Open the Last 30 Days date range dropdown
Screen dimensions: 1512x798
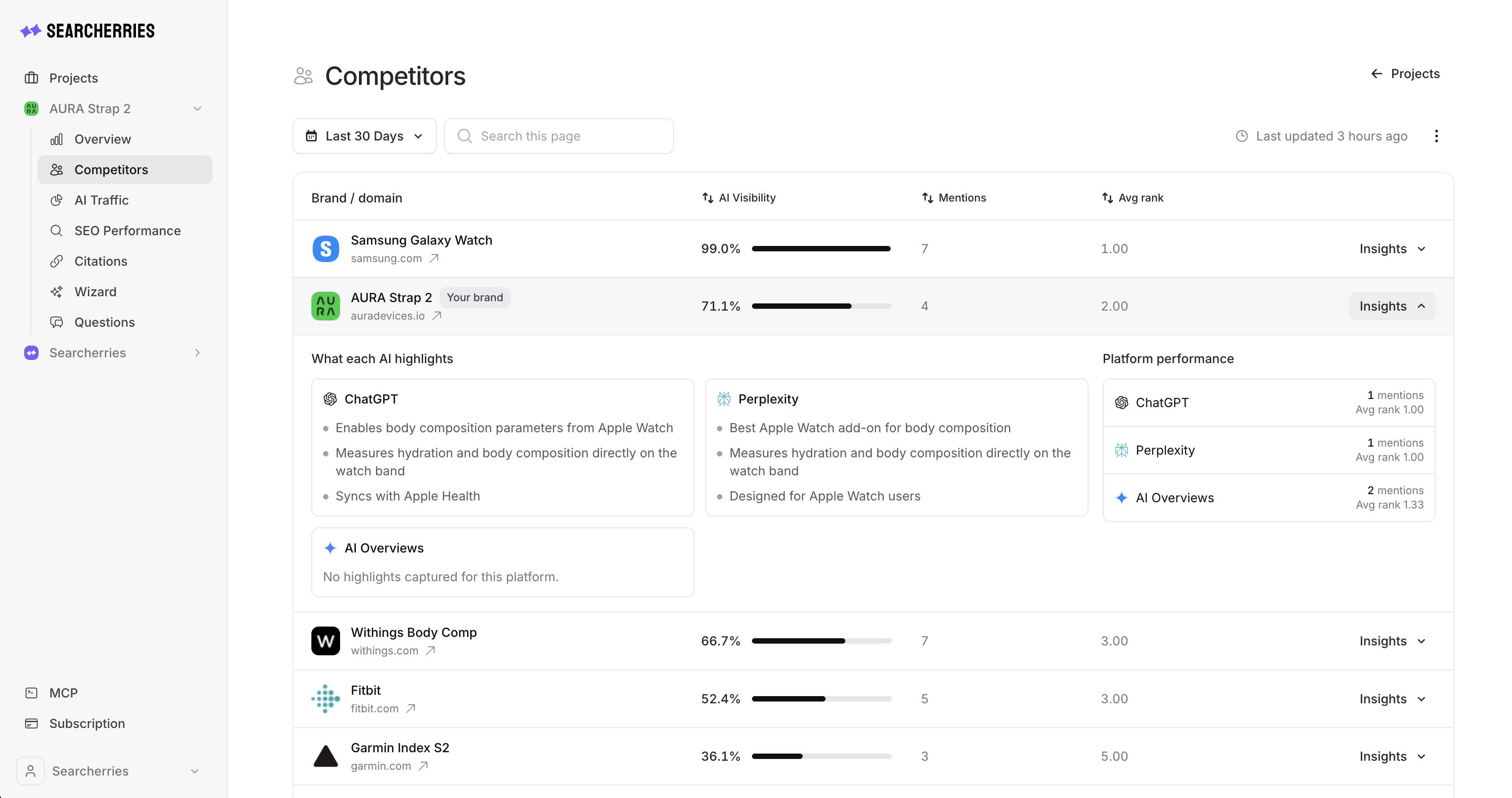[x=364, y=136]
